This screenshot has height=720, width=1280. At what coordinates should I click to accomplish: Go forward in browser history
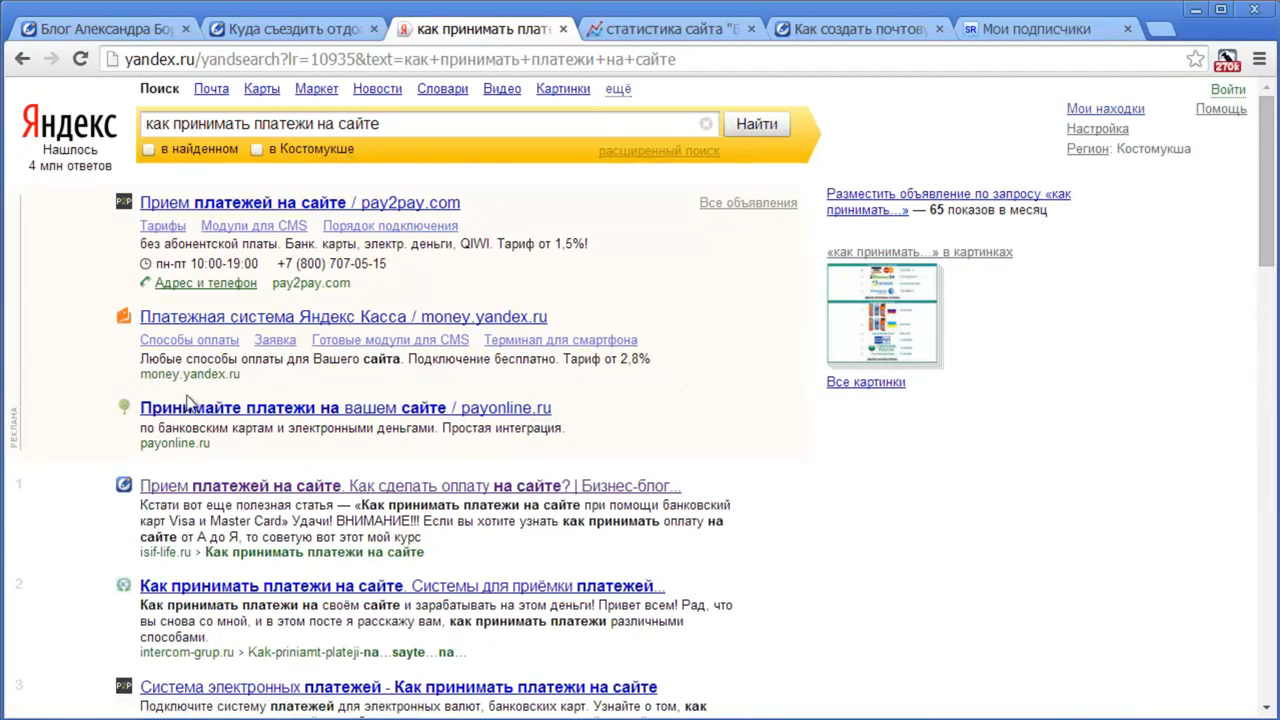[52, 59]
